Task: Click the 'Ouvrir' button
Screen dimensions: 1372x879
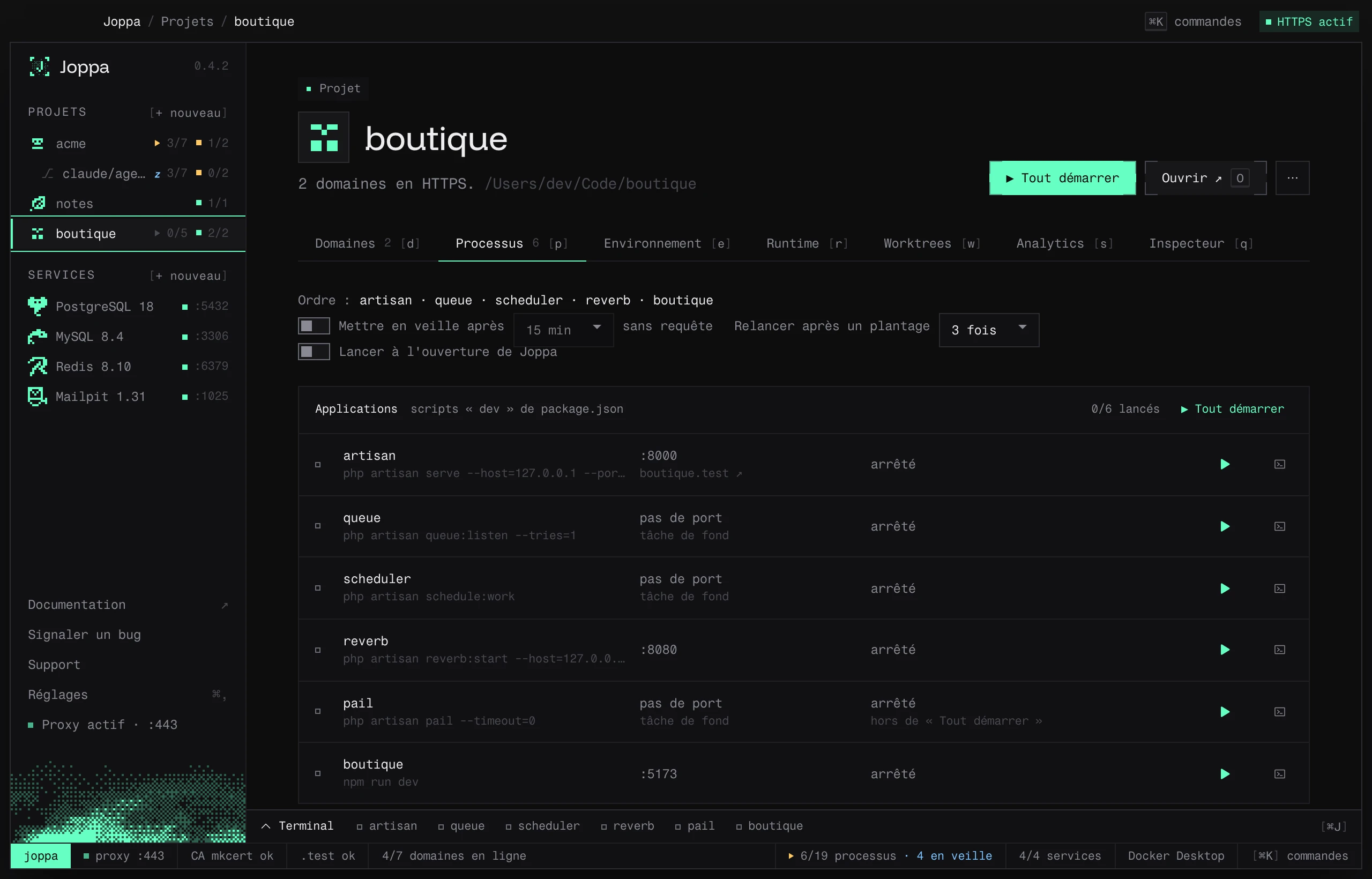Action: [x=1205, y=178]
